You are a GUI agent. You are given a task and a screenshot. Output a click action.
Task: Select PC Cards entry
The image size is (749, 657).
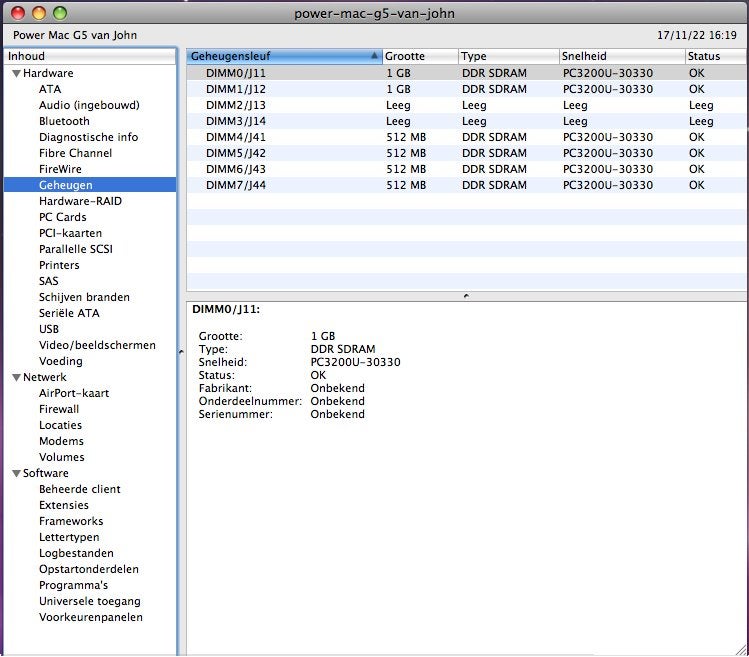tap(63, 217)
